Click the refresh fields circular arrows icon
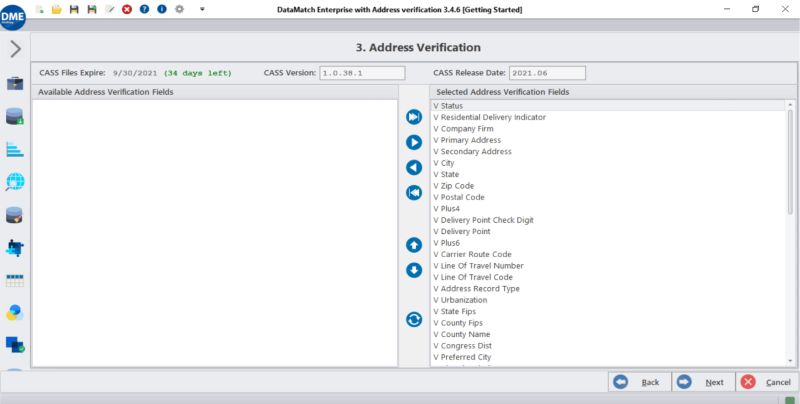 click(x=414, y=320)
